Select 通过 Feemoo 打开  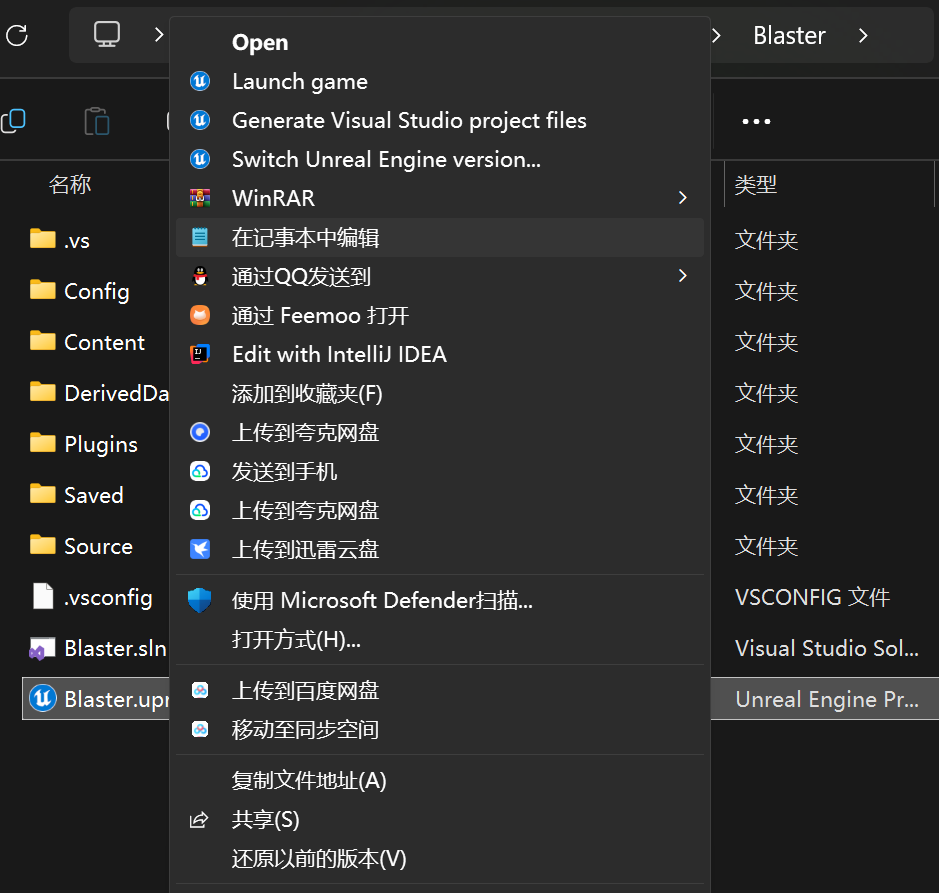tap(440, 315)
